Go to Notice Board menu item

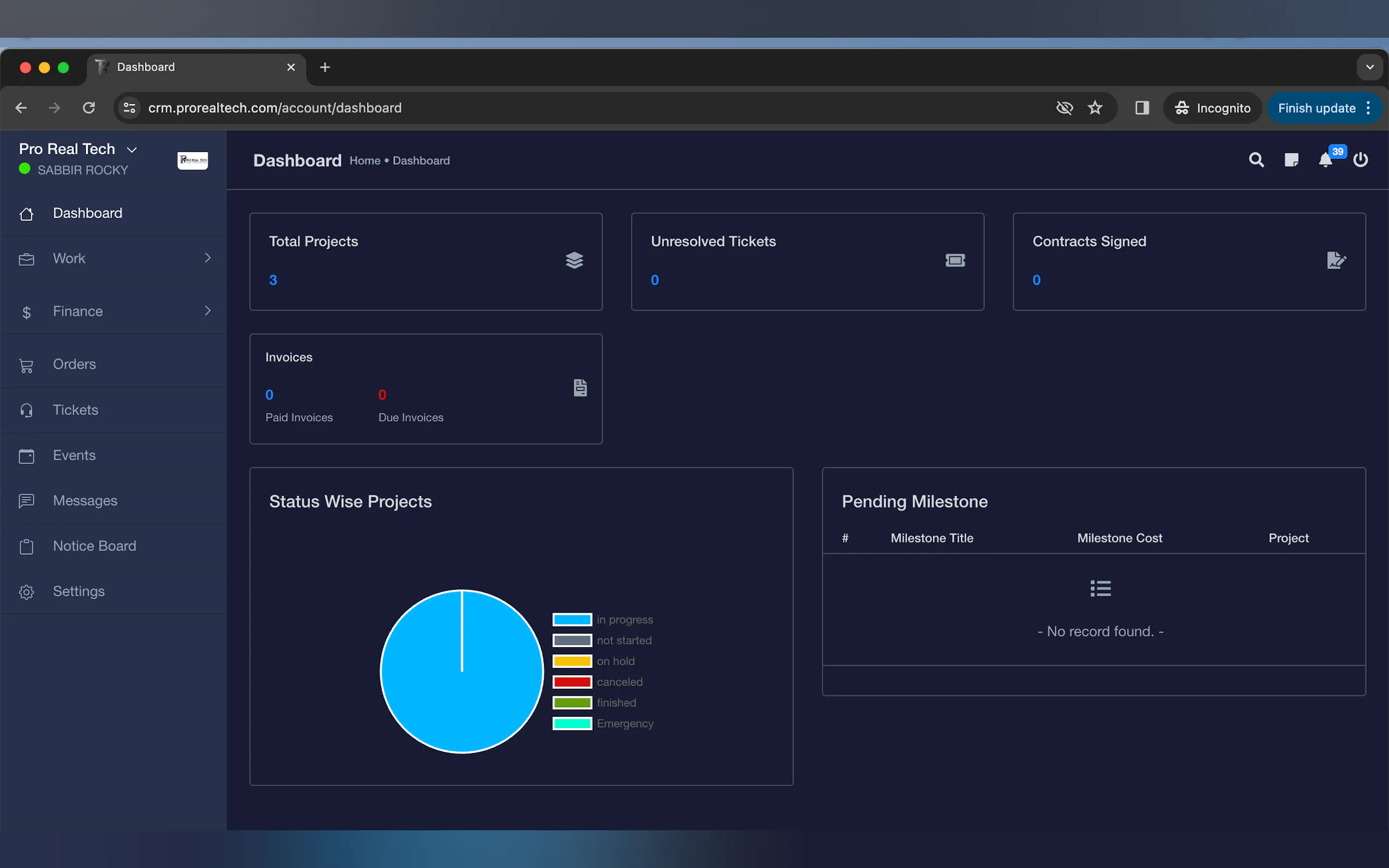(94, 546)
